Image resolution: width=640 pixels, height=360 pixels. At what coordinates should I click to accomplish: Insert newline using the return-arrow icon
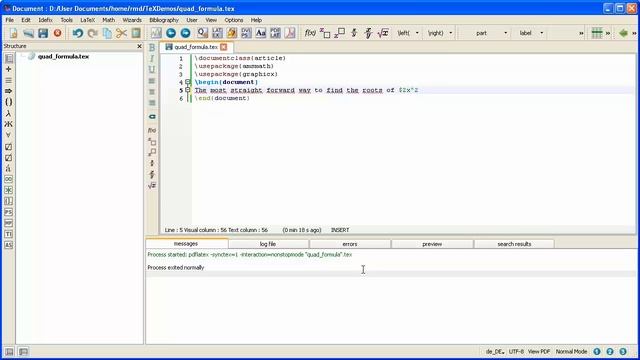[152, 117]
